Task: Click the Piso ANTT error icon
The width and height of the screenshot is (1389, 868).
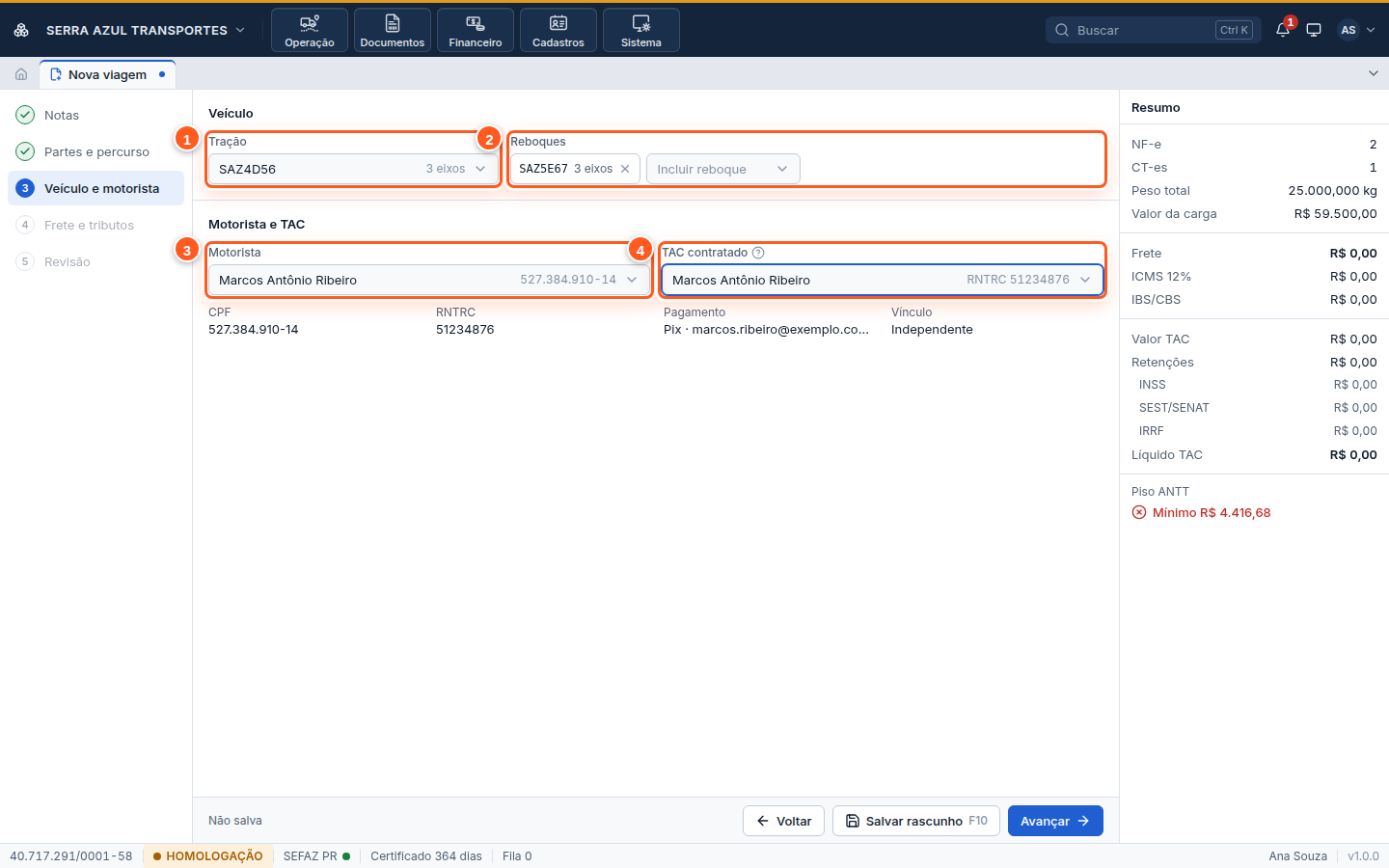Action: (1139, 513)
